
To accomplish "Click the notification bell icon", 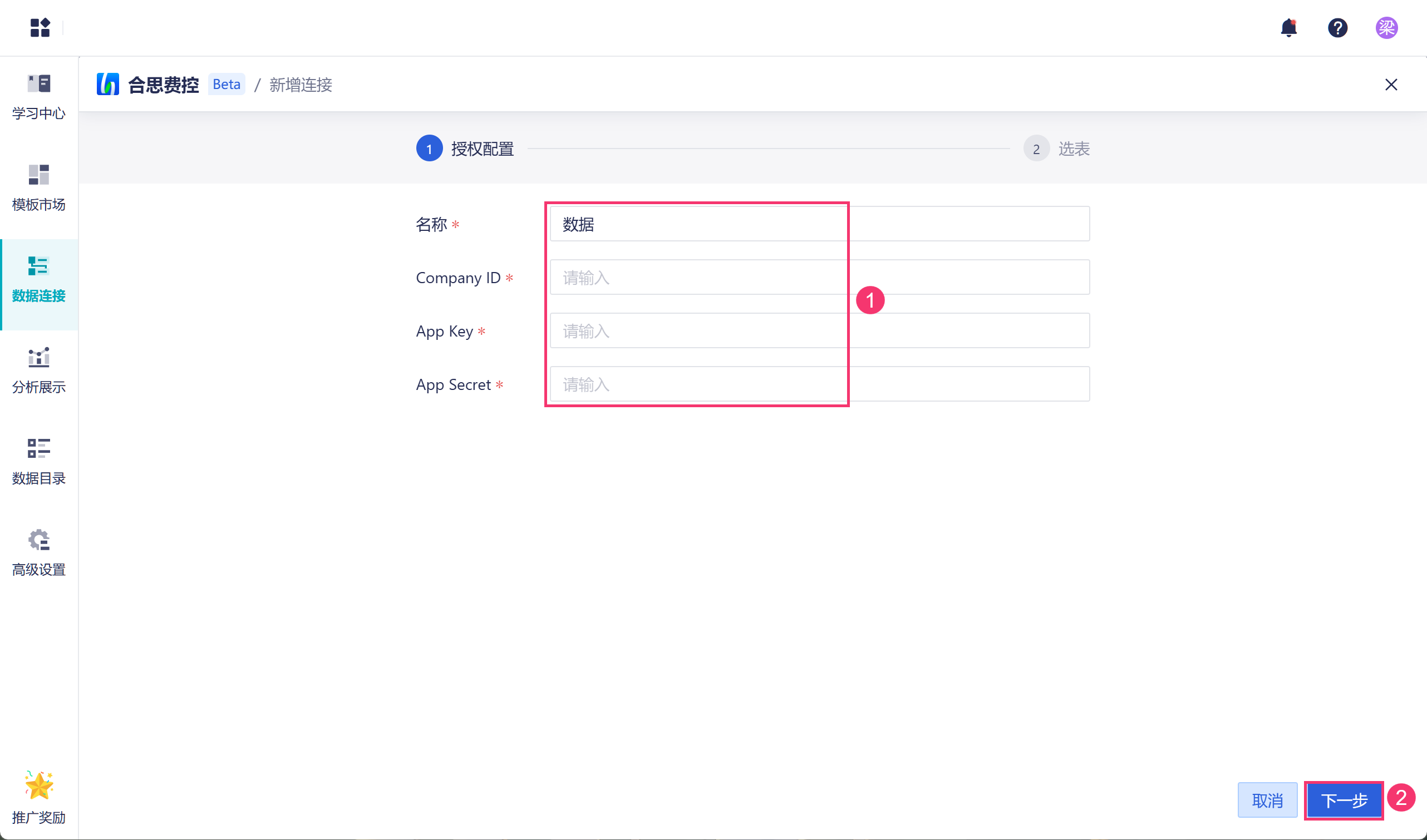I will (1288, 27).
